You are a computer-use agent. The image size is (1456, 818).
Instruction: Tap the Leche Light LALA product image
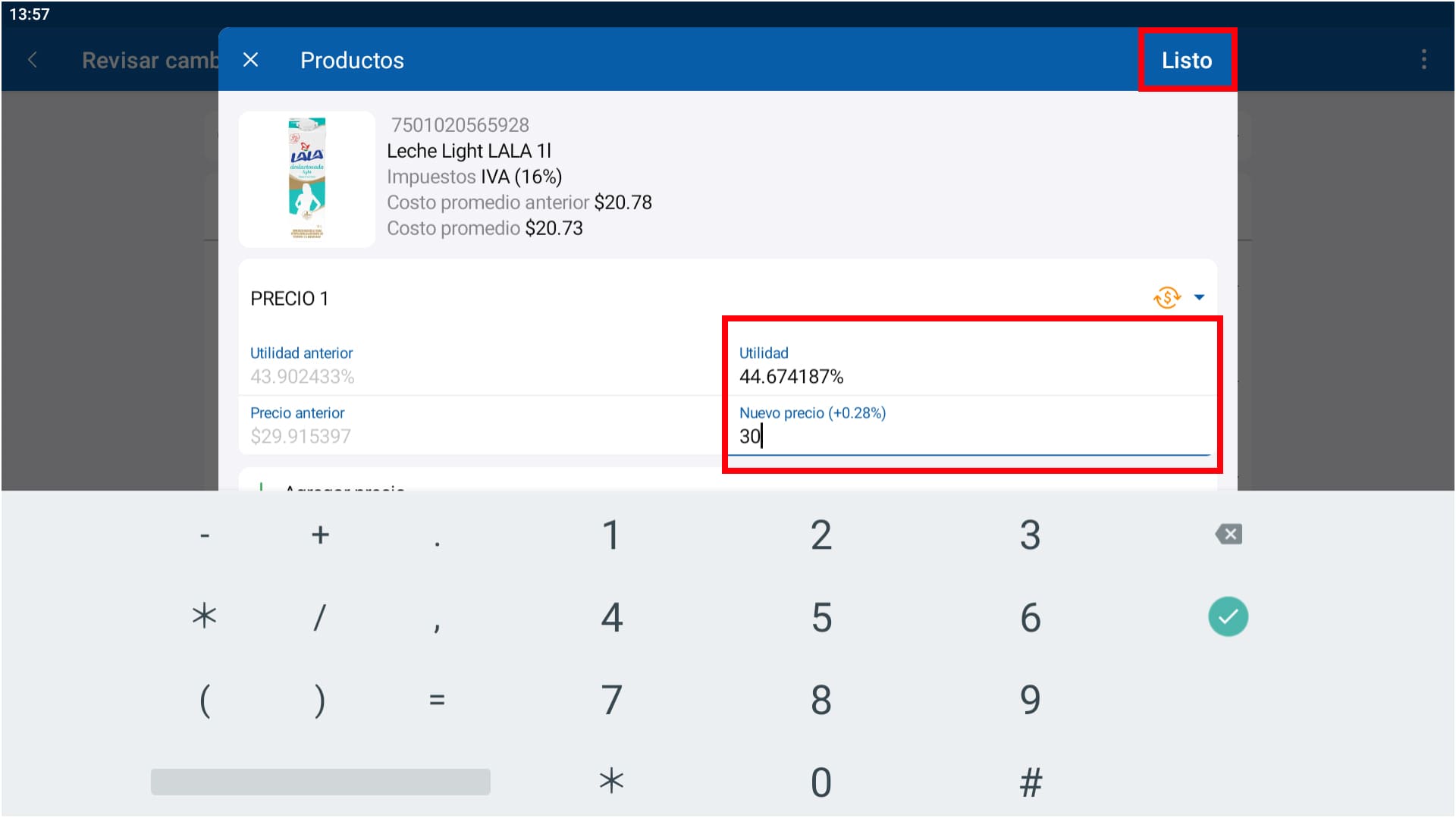tap(307, 179)
